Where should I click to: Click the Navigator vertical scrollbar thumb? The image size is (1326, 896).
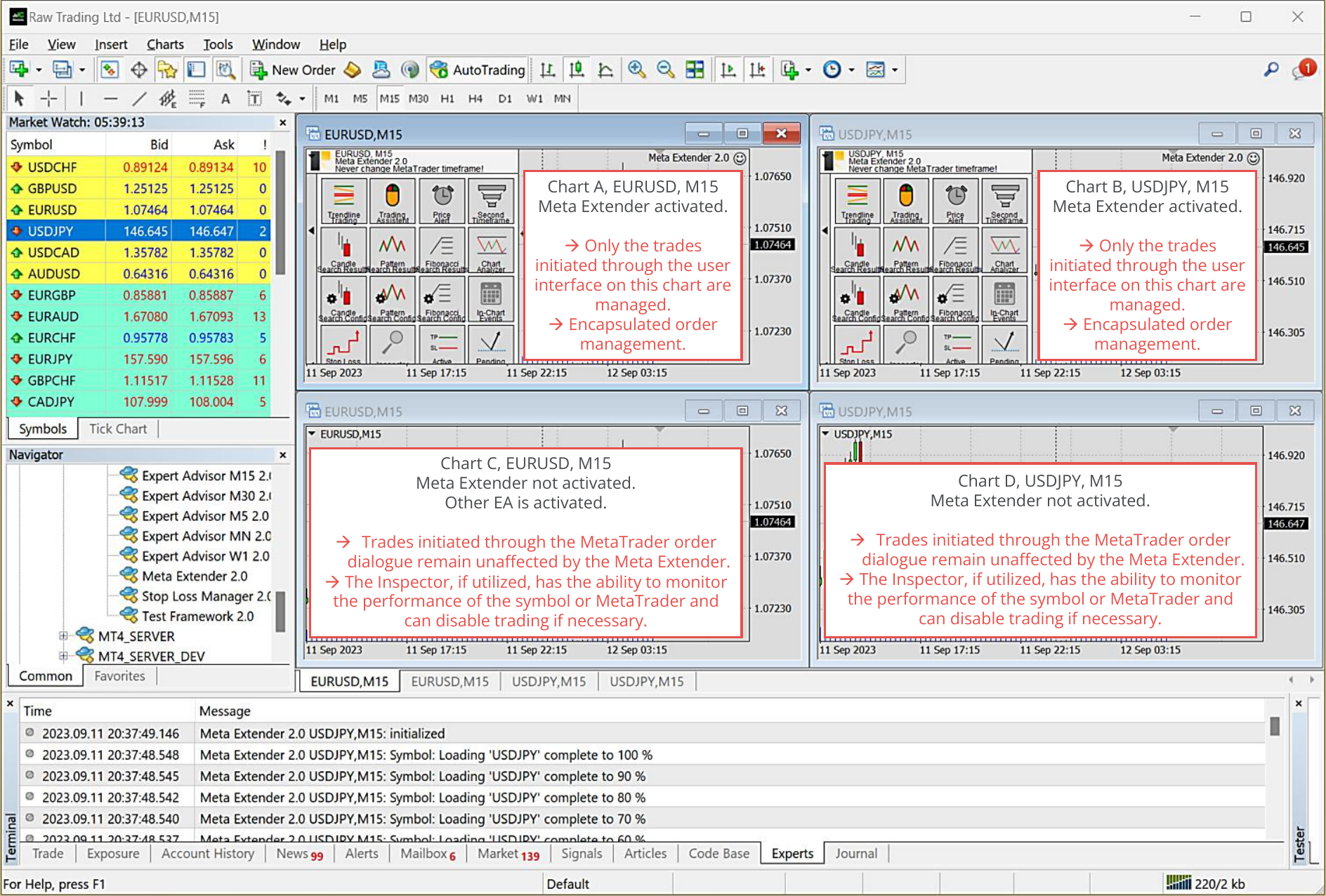(280, 612)
